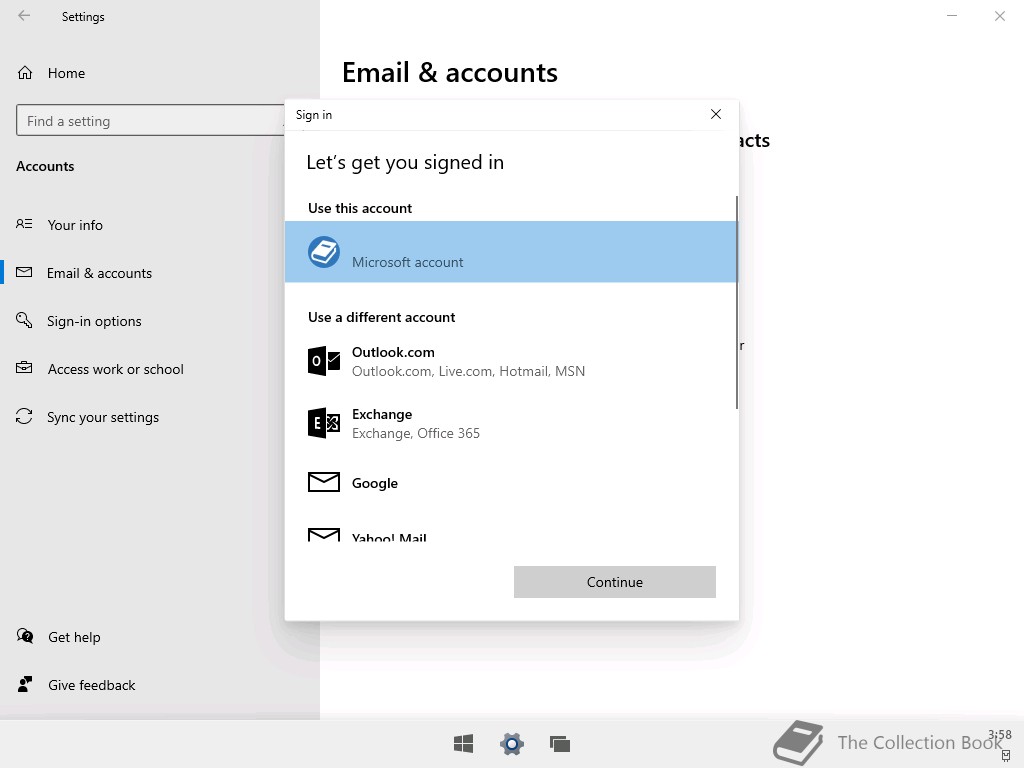This screenshot has width=1024, height=768.
Task: Open the Get help link
Action: [74, 637]
